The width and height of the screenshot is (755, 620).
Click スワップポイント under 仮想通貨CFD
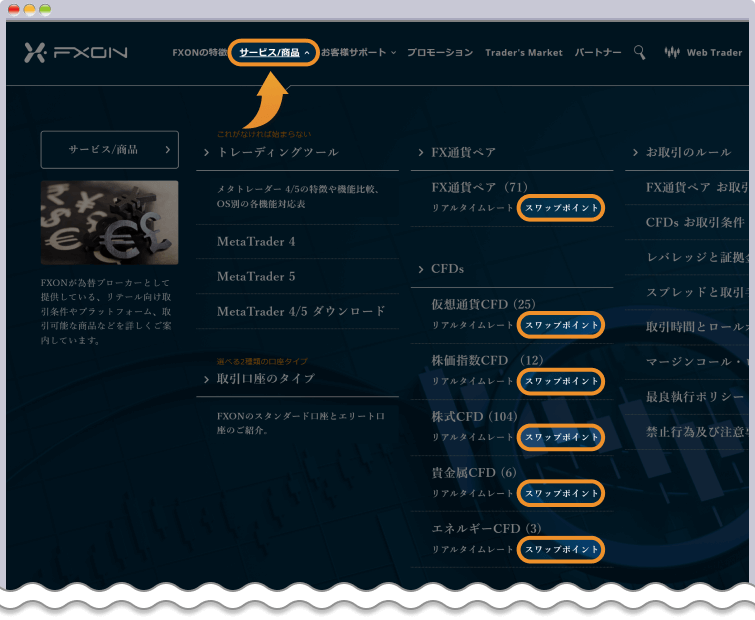561,325
